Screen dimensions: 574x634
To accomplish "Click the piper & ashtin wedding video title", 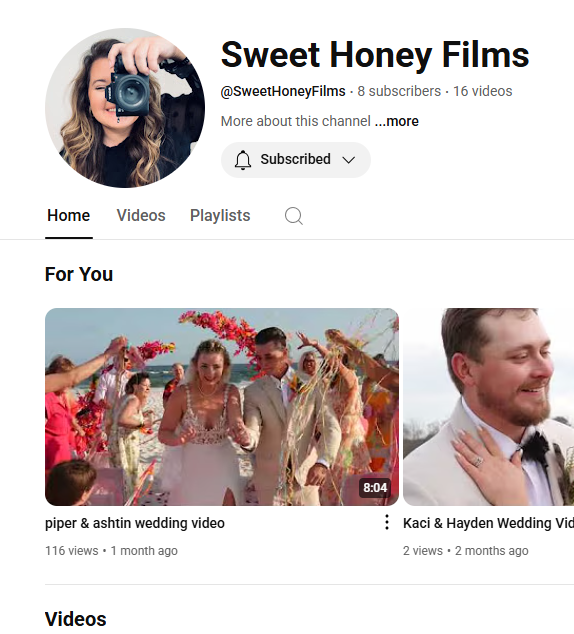I will (x=135, y=523).
